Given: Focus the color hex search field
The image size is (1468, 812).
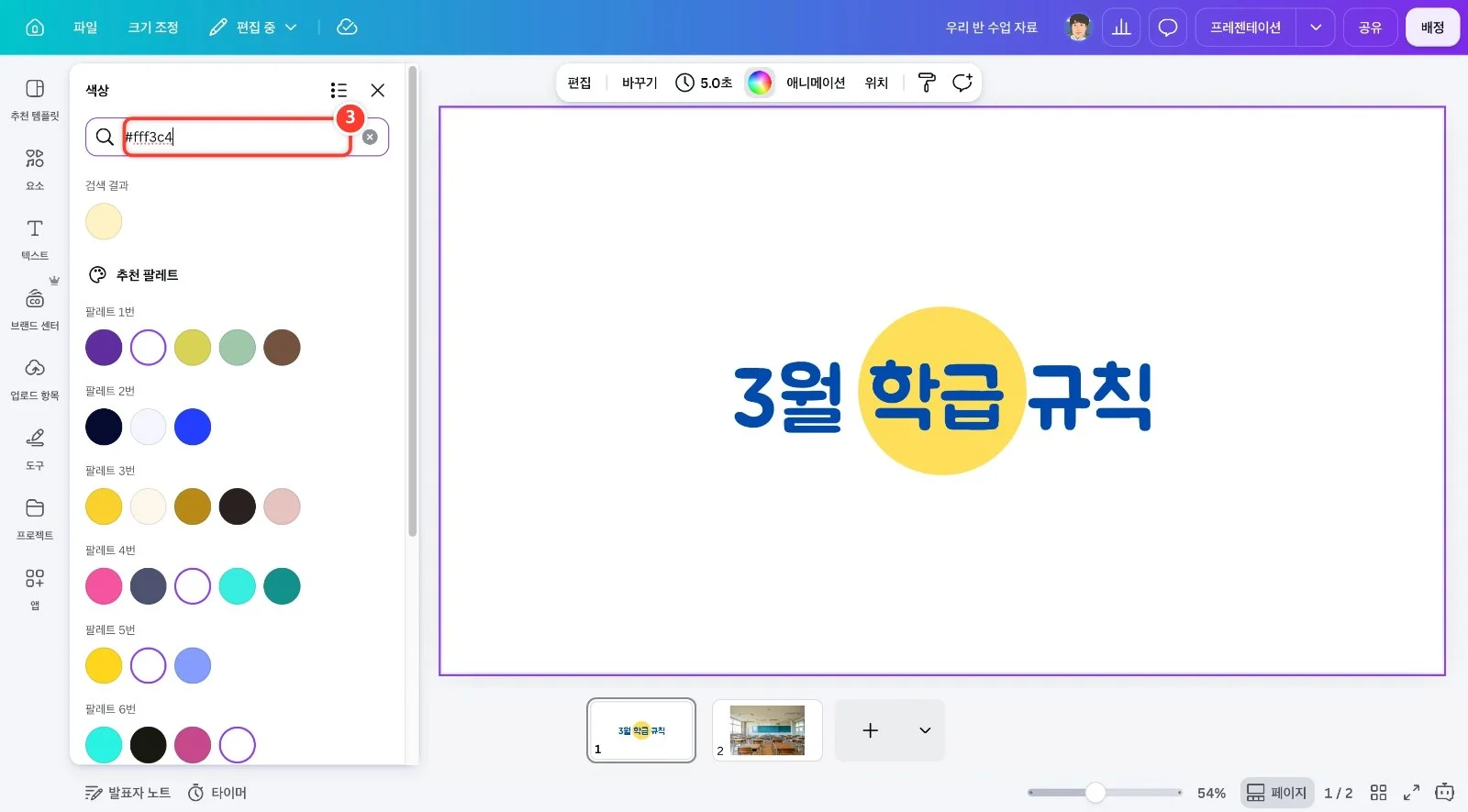Looking at the screenshot, I should click(x=239, y=137).
